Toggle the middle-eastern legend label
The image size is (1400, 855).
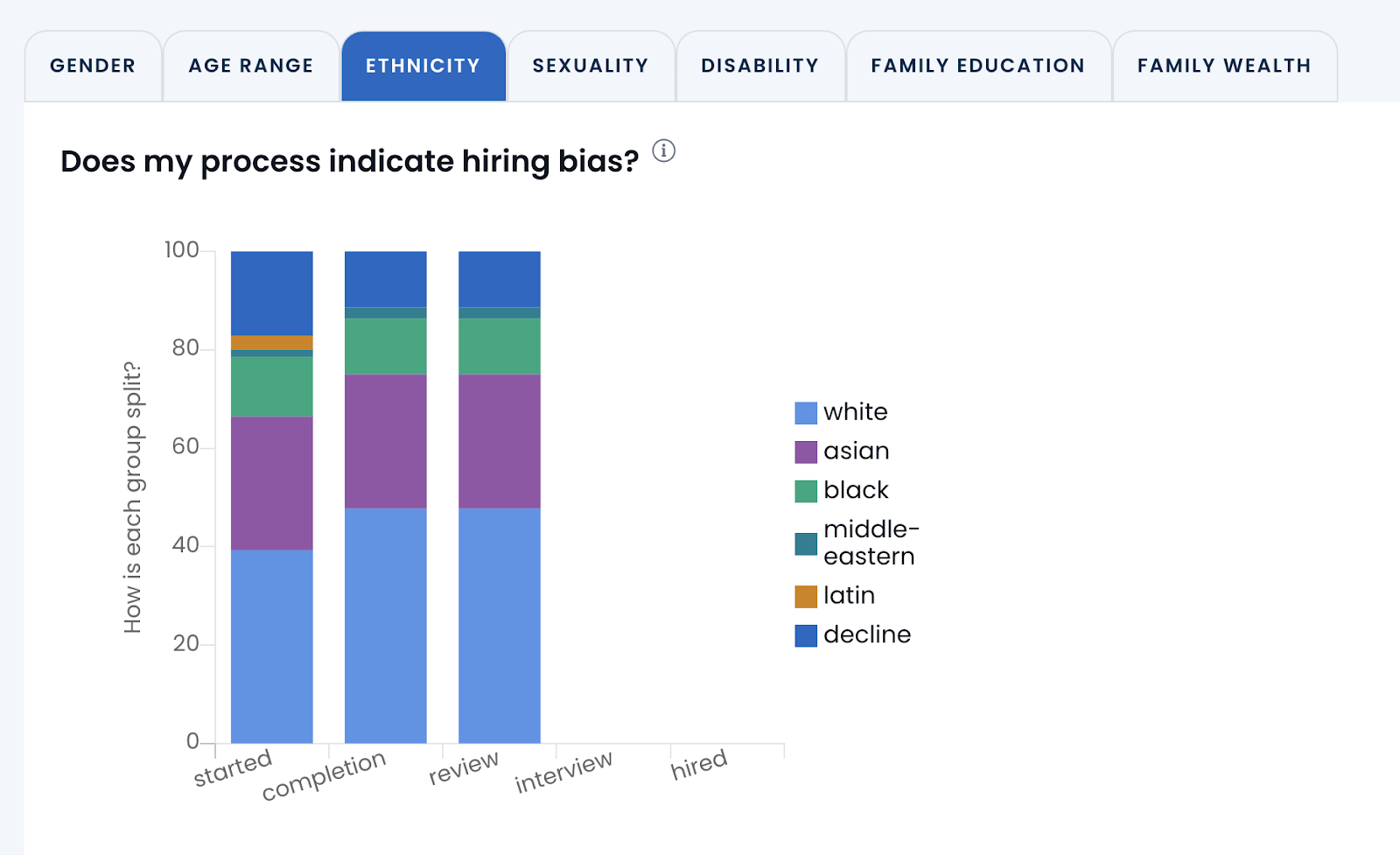pos(871,543)
